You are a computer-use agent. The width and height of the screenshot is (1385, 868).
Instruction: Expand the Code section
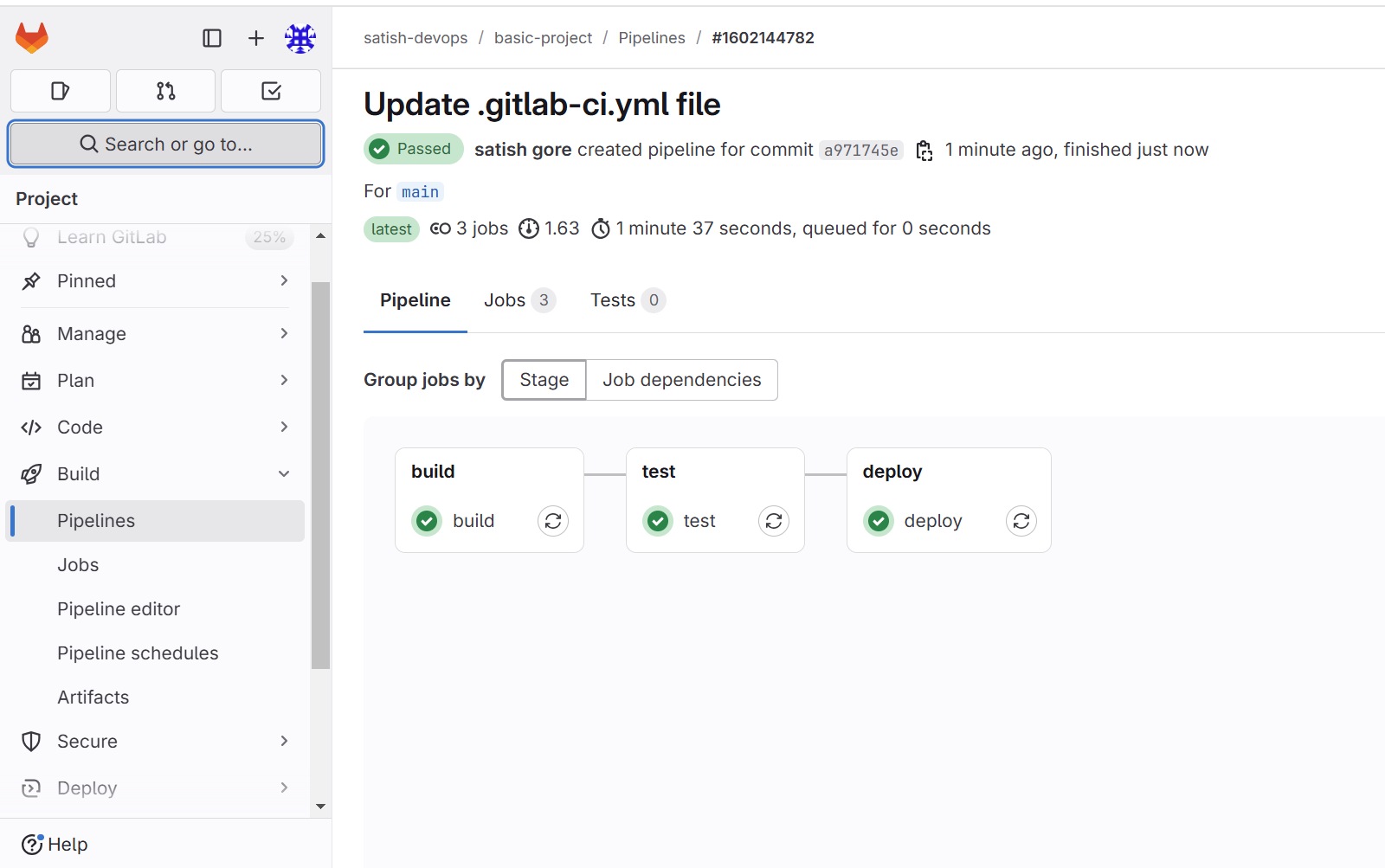coord(156,428)
